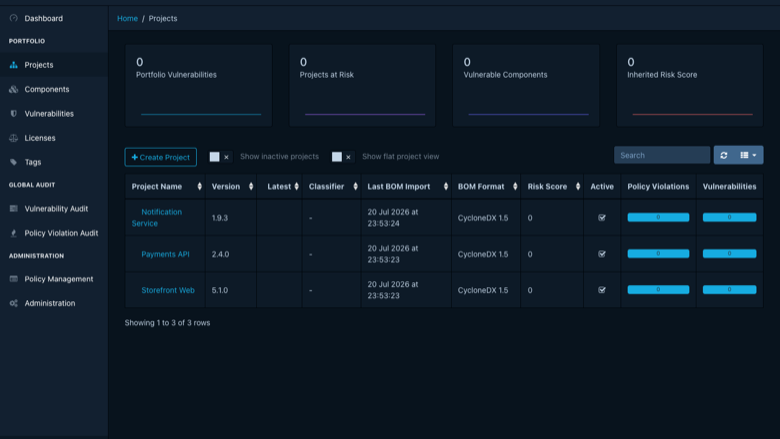The height and width of the screenshot is (439, 780).
Task: Click the Vulnerable Components card
Action: [x=526, y=86]
